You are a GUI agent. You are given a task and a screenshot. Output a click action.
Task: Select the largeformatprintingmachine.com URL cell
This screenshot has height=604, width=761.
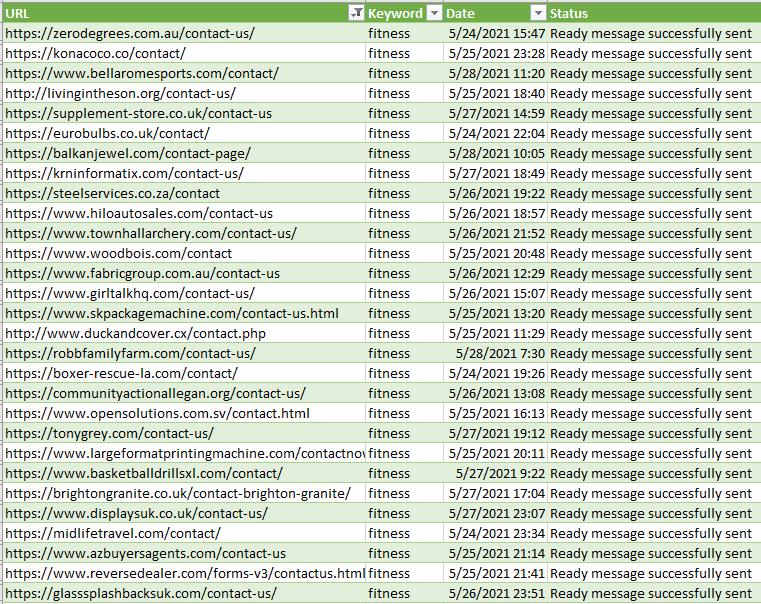184,454
